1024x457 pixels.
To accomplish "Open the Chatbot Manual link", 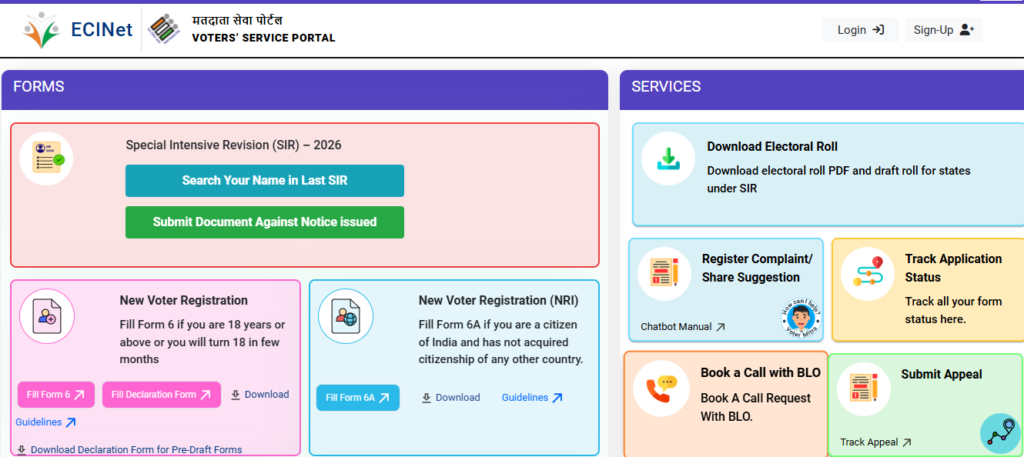I will (x=682, y=326).
